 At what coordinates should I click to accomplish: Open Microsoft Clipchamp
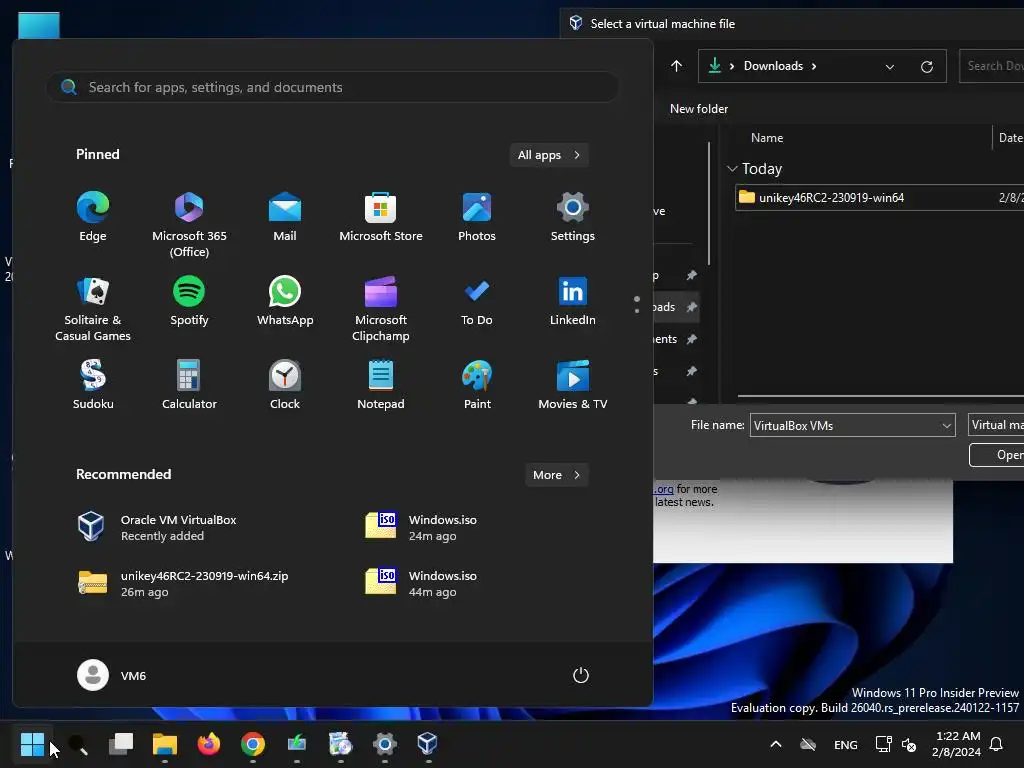pos(381,309)
